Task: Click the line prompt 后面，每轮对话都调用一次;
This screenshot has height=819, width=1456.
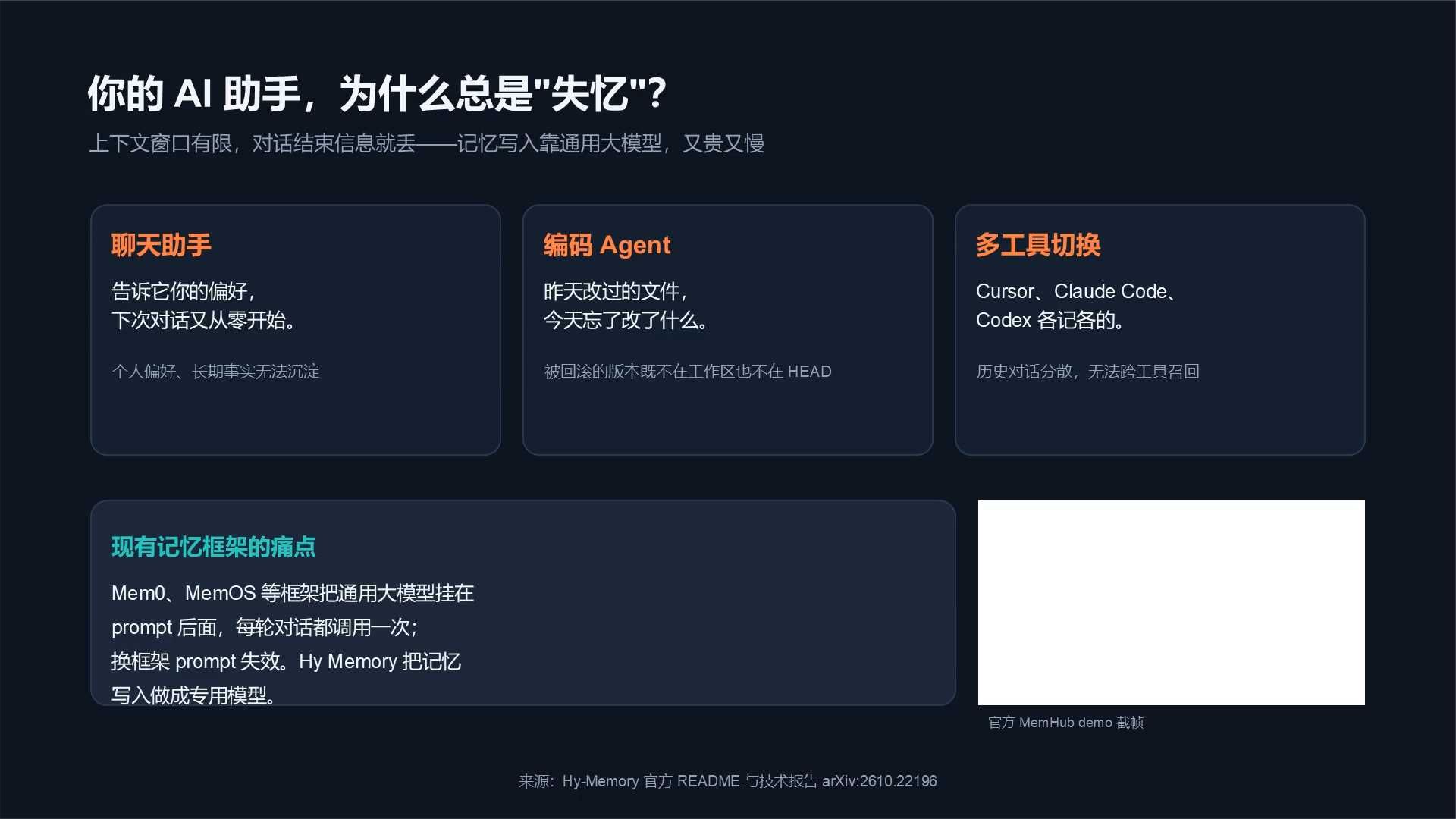Action: 265,627
